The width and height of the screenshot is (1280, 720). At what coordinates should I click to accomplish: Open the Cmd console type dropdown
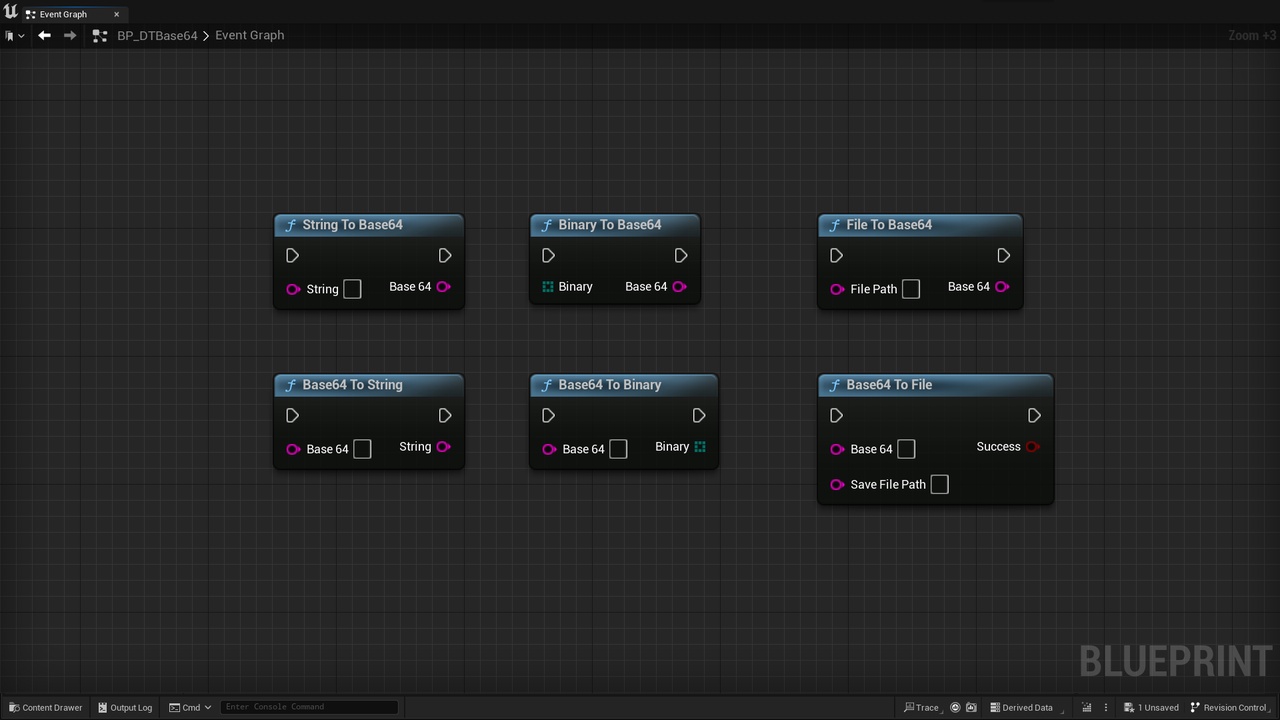[190, 707]
